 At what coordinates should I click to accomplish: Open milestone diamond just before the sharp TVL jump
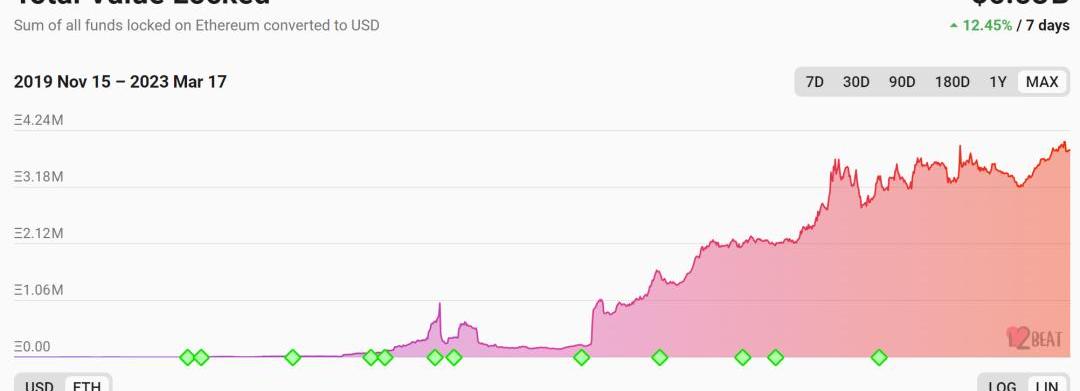581,357
